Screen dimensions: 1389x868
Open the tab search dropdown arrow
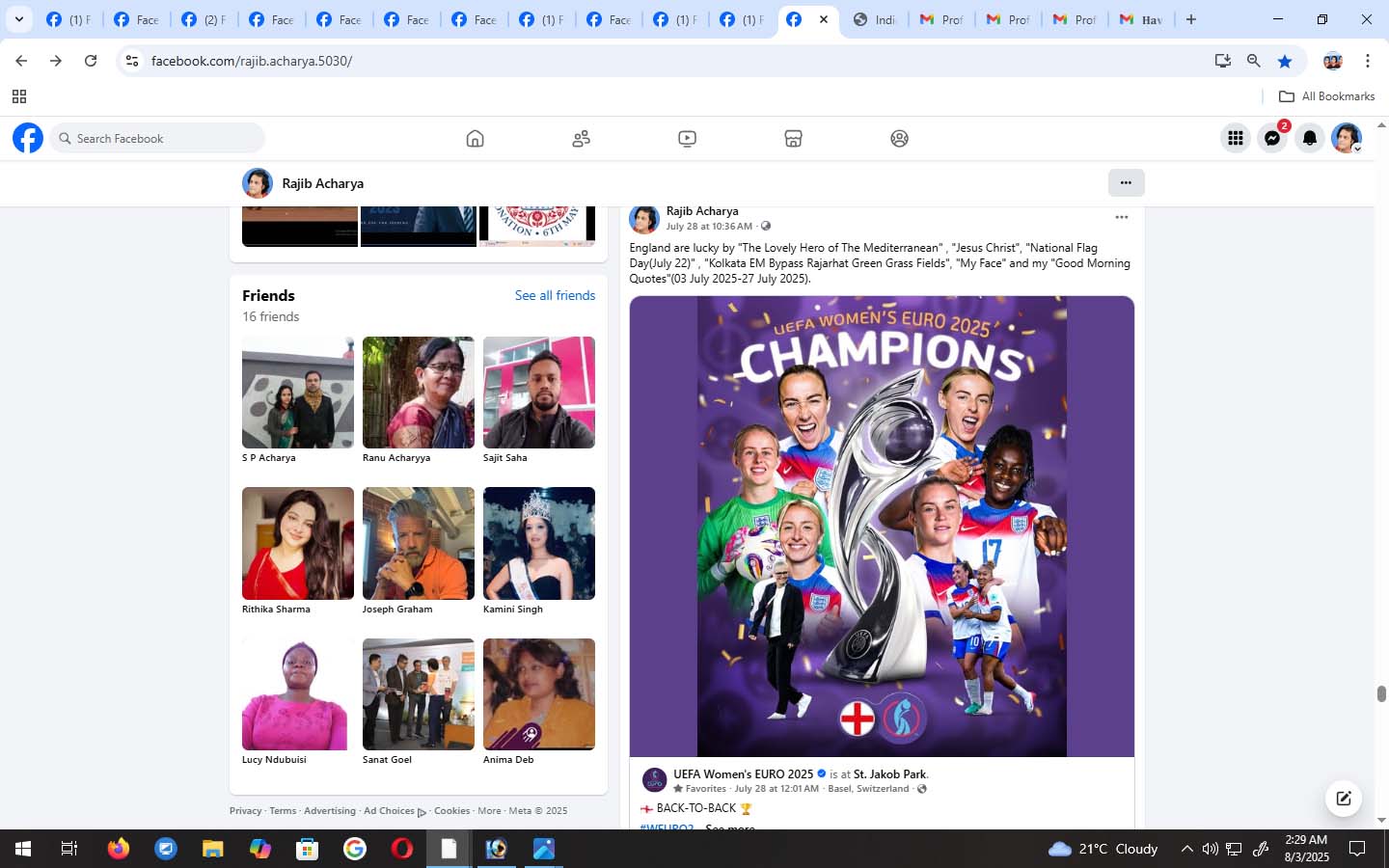click(x=18, y=19)
